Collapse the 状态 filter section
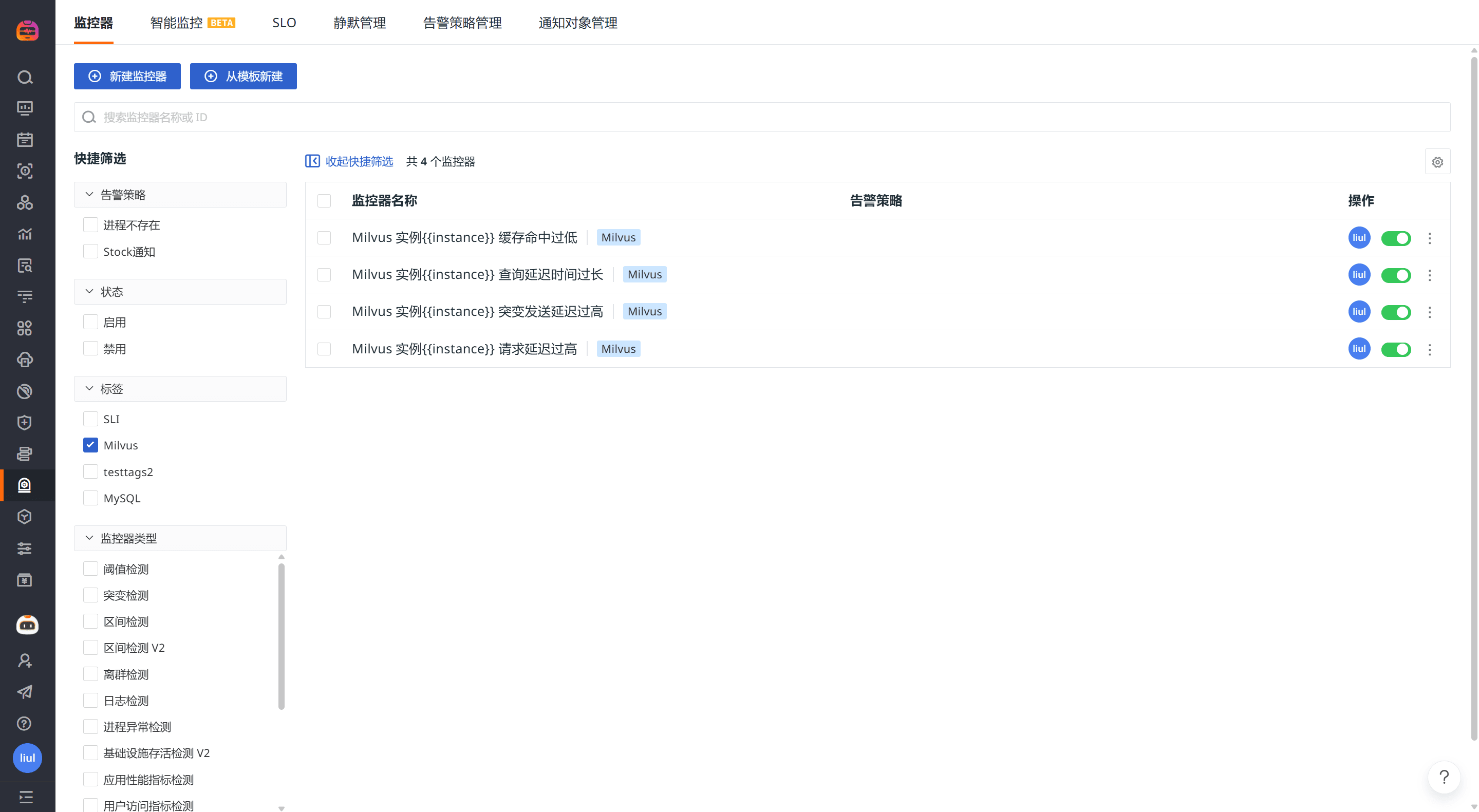Screen dimensions: 1479x812 pos(89,292)
